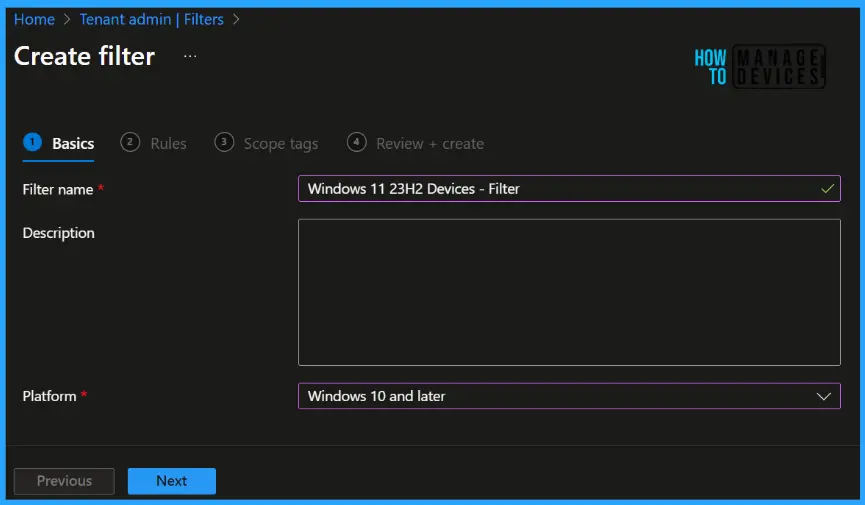
Task: Switch to the Review + create step tab
Action: point(415,143)
